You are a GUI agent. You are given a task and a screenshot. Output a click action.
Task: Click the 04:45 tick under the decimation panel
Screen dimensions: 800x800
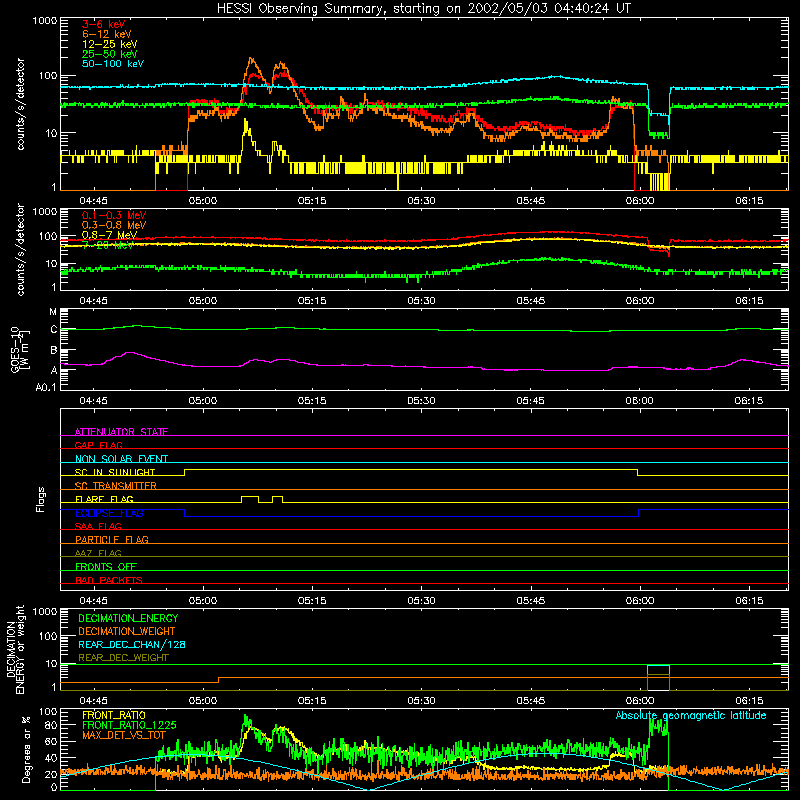(93, 701)
